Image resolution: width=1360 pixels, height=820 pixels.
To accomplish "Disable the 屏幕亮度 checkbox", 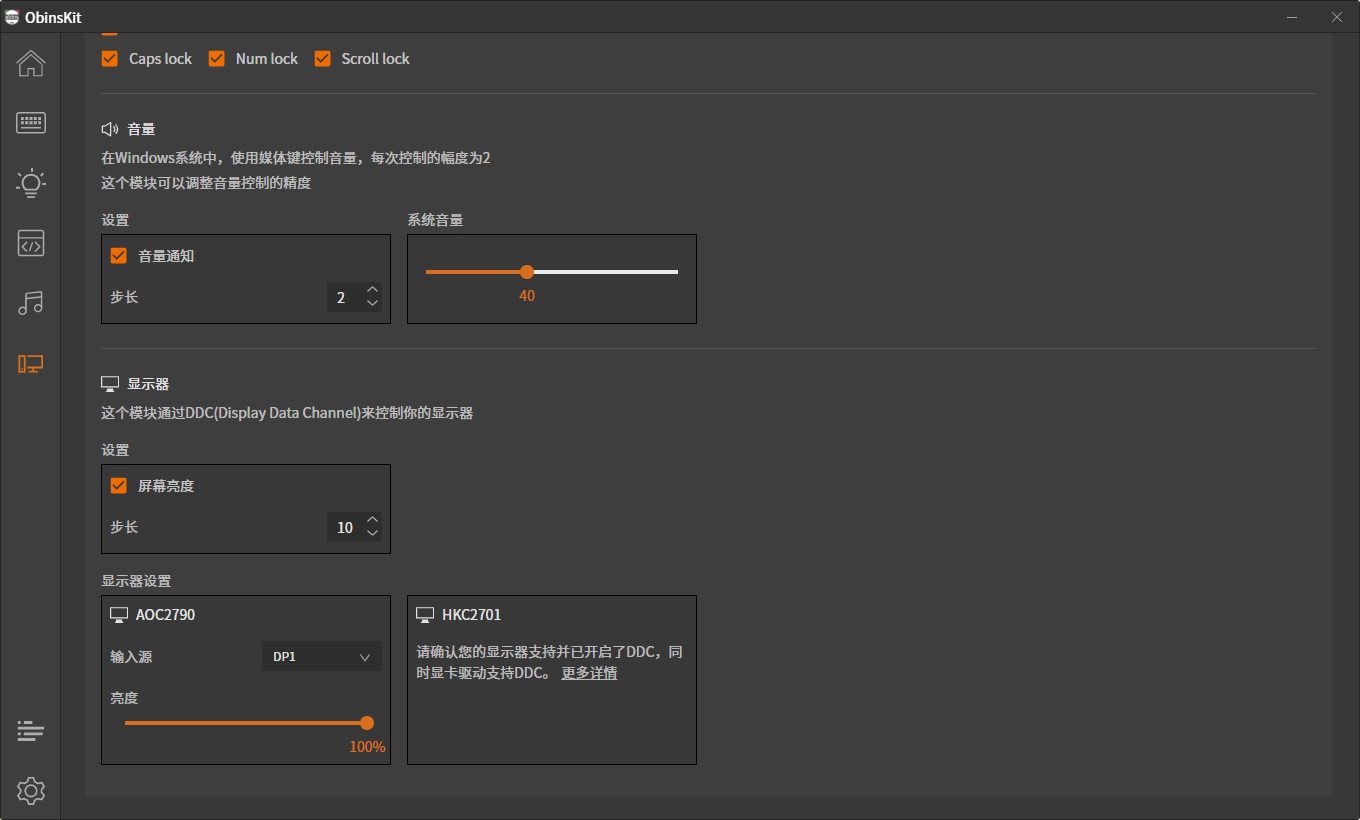I will [x=119, y=486].
